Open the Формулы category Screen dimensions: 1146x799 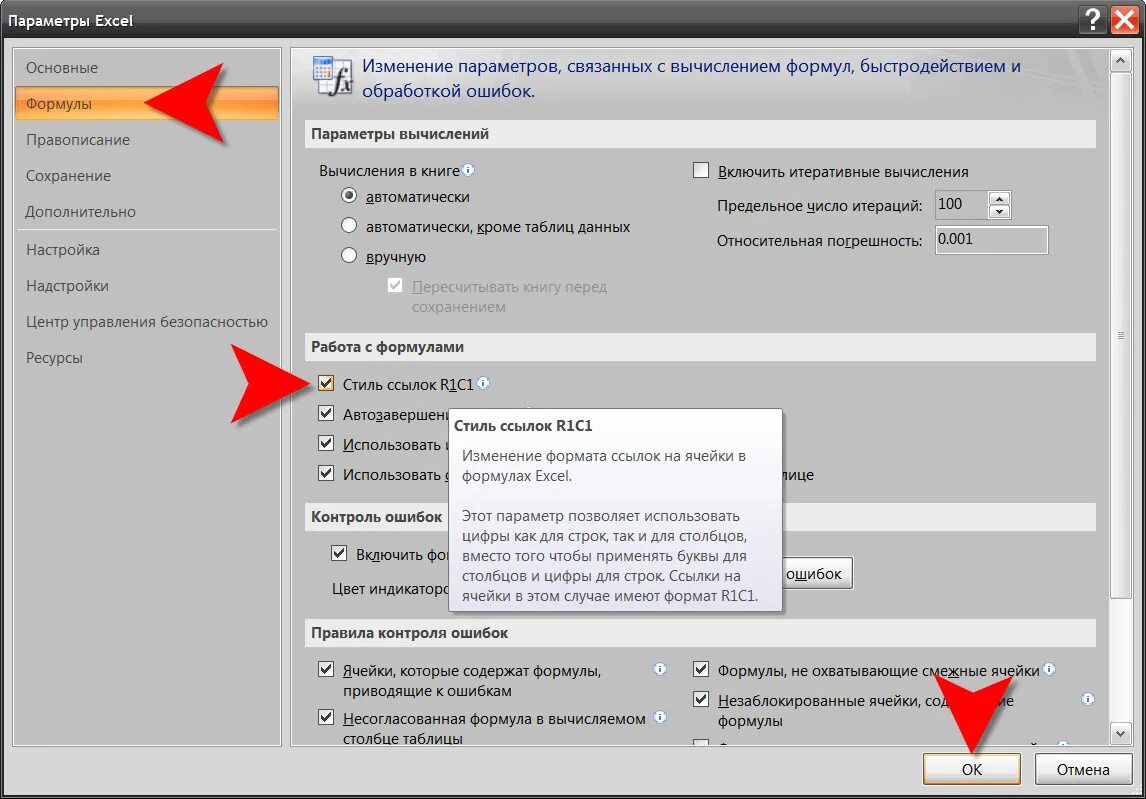click(x=147, y=103)
